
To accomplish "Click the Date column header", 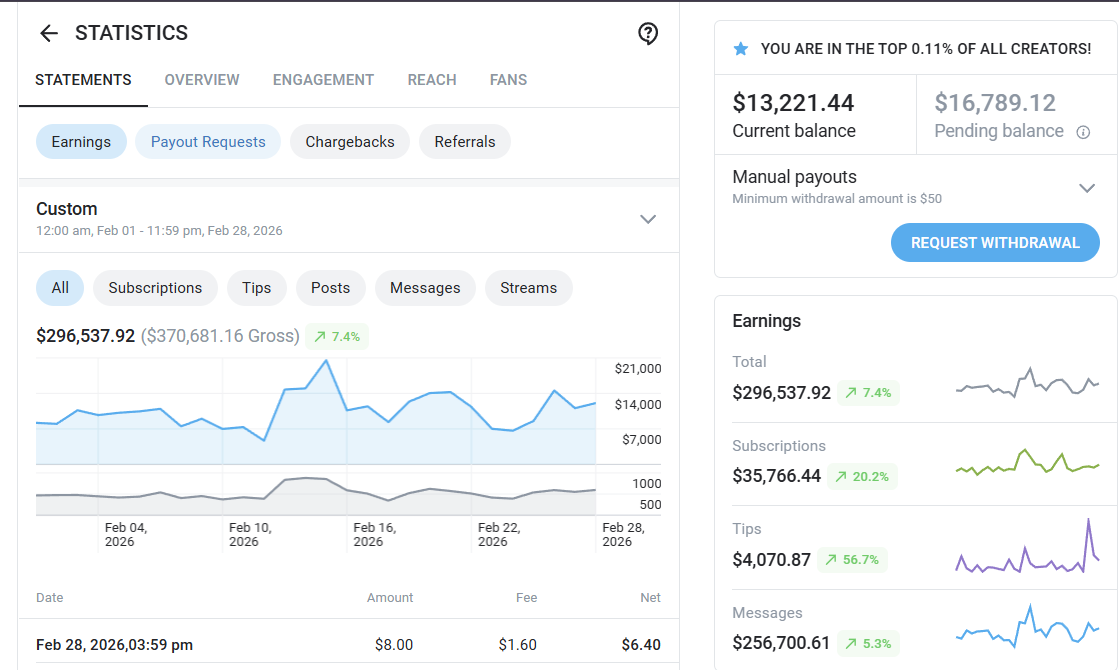I will click(50, 598).
